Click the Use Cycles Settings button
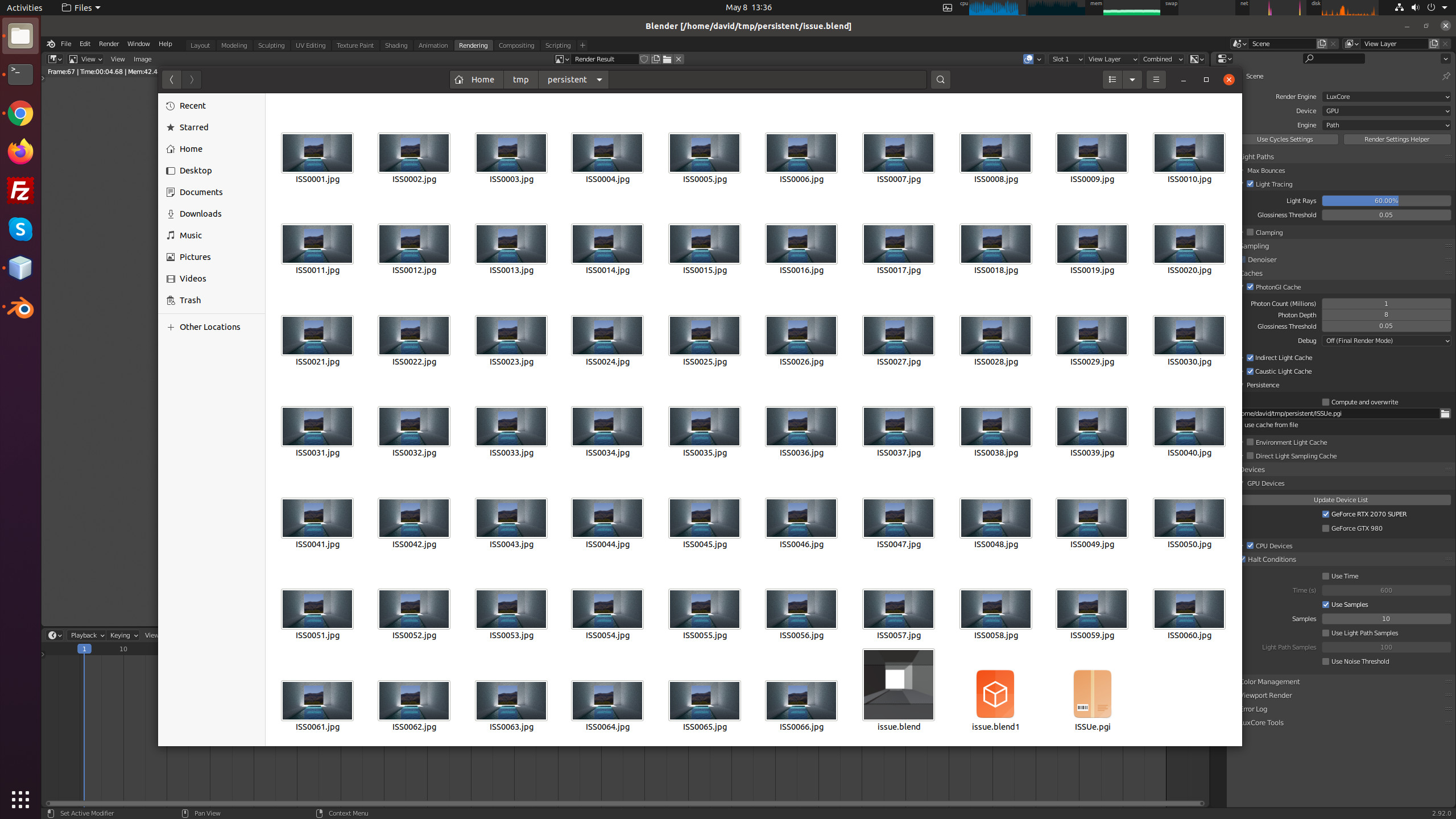Viewport: 1456px width, 819px height. 1285,139
